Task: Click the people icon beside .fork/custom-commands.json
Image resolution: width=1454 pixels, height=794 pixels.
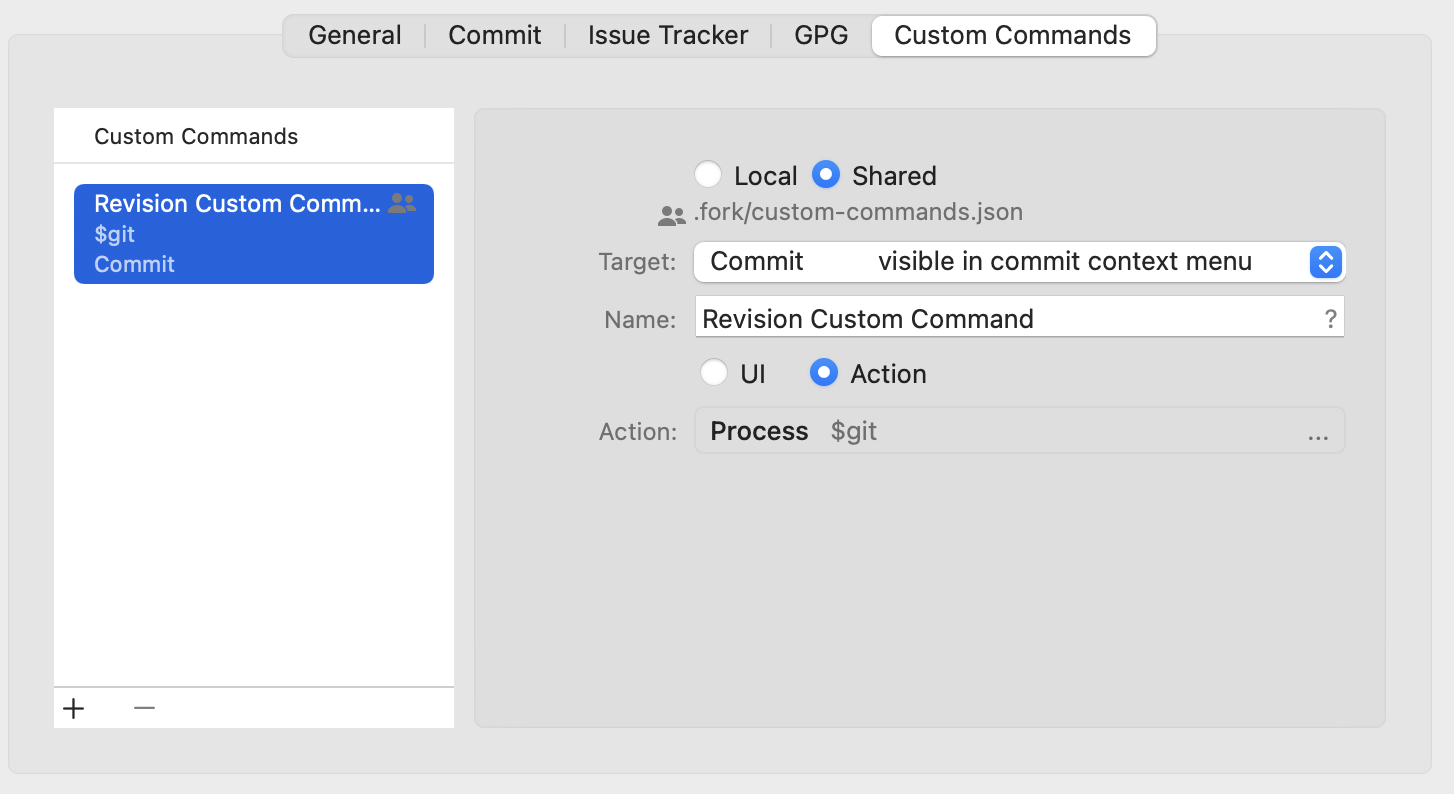Action: pos(671,212)
